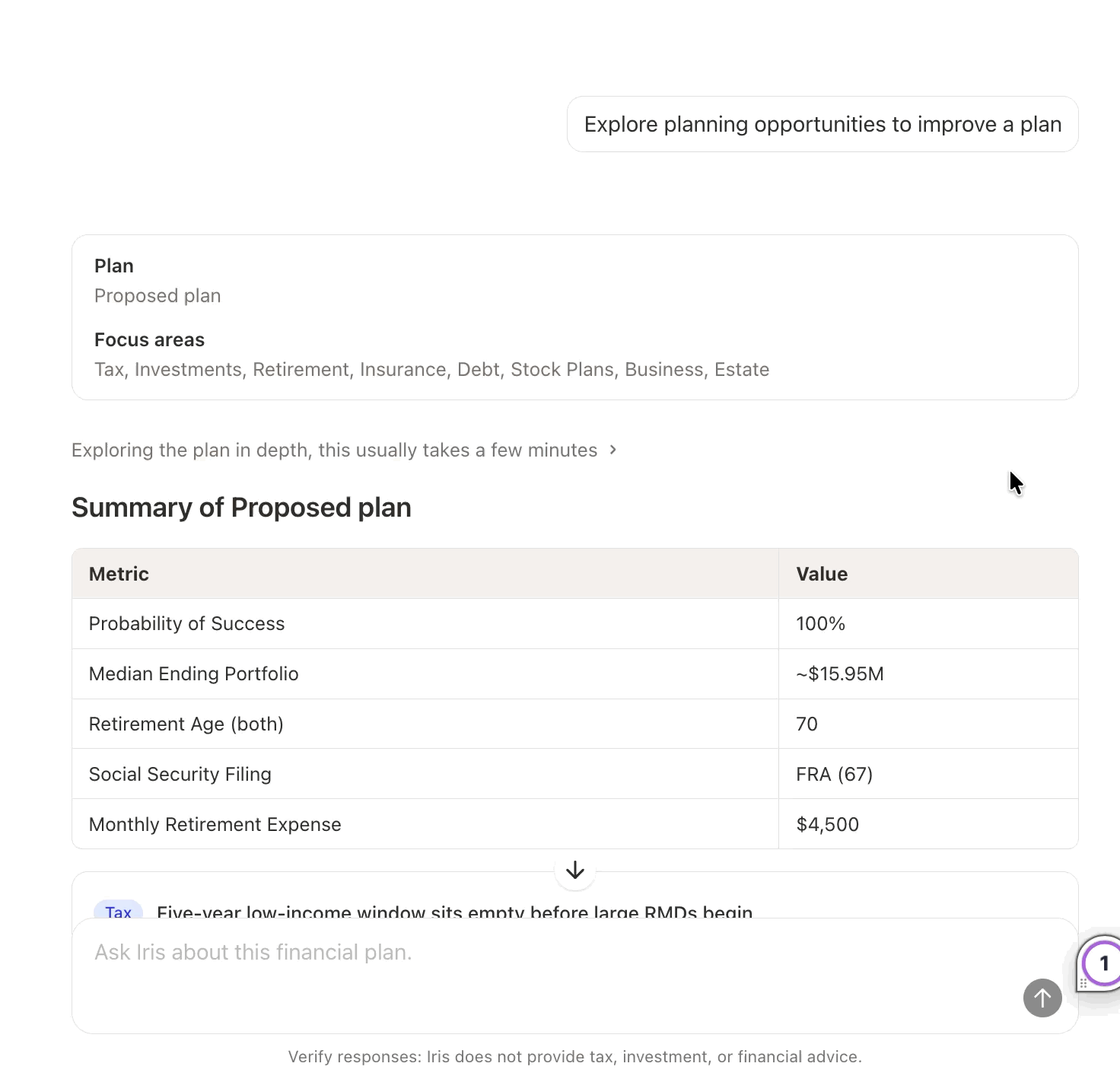Click the 'FRA (67)' Social Security value
The image size is (1120, 1076).
click(834, 774)
